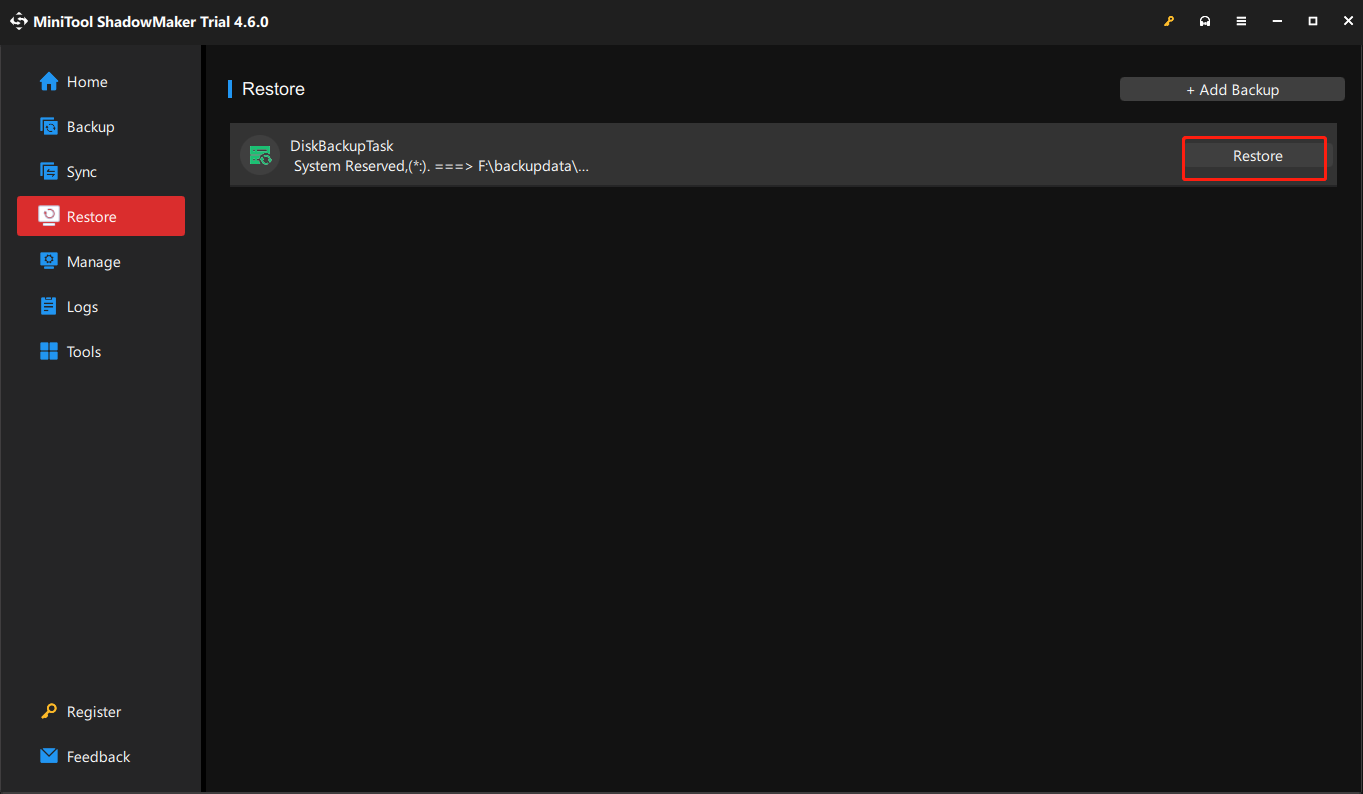Open the Tools page

tap(101, 351)
